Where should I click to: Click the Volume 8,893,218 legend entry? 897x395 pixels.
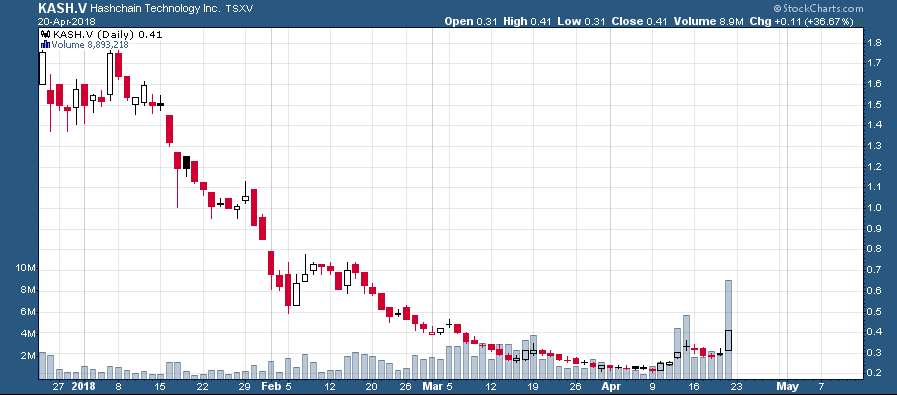point(90,45)
